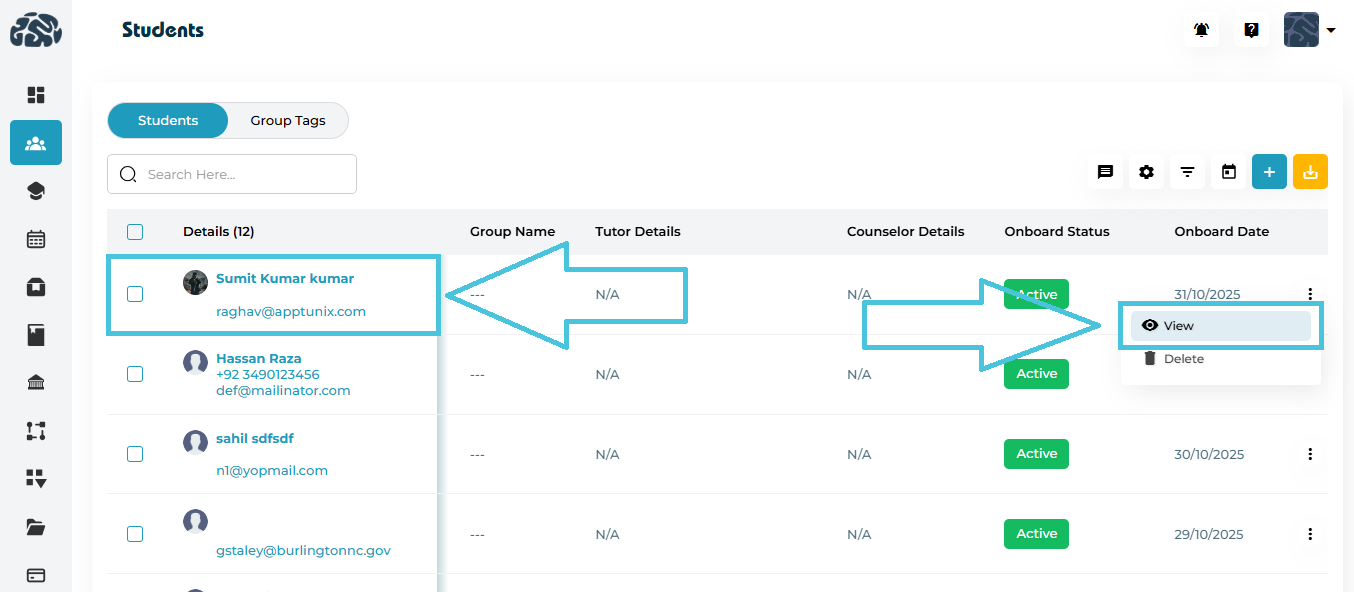The image size is (1354, 592).
Task: Open the dashboard icon in sidebar
Action: pos(36,95)
